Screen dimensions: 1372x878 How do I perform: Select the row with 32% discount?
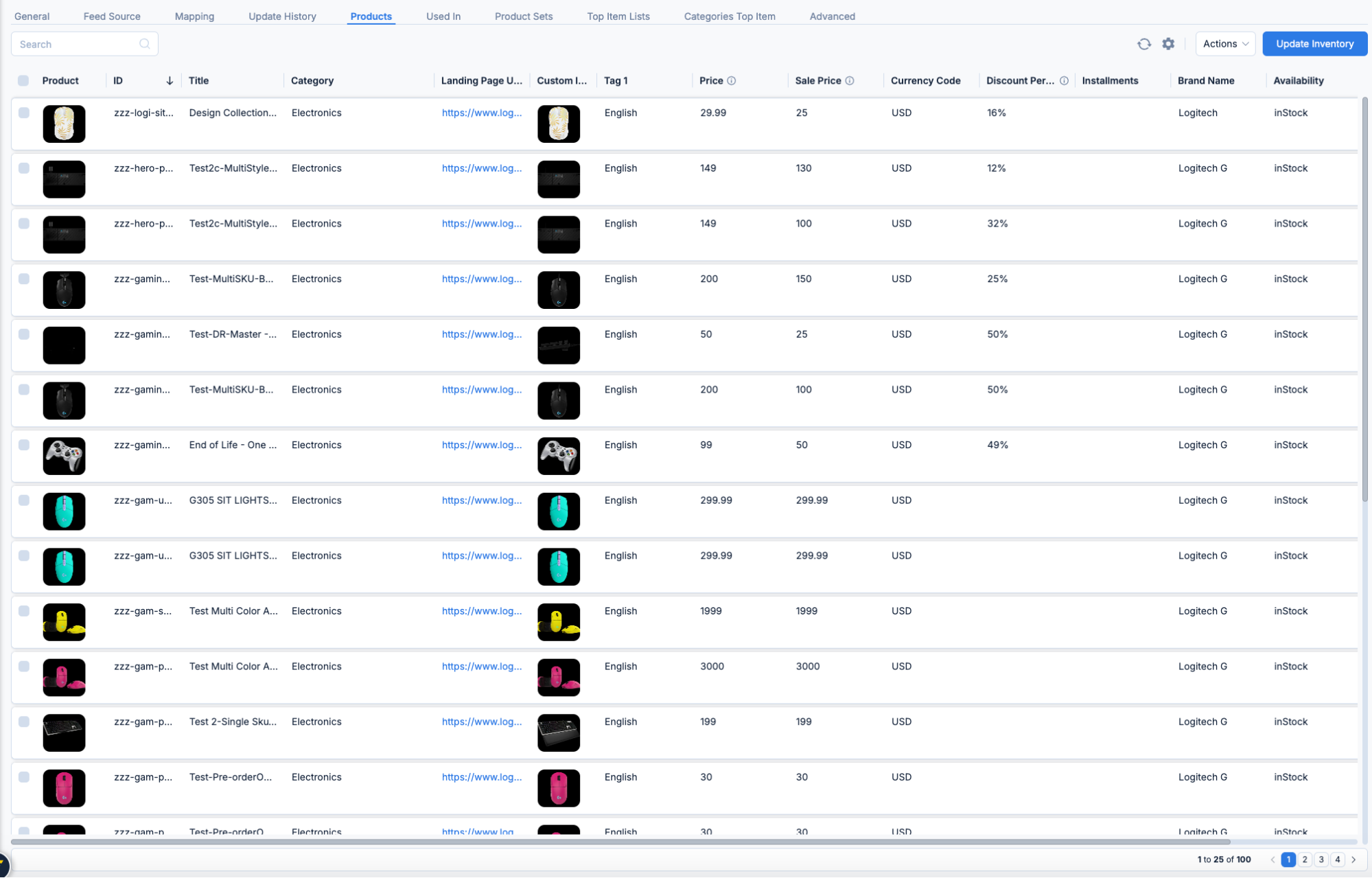tap(24, 224)
